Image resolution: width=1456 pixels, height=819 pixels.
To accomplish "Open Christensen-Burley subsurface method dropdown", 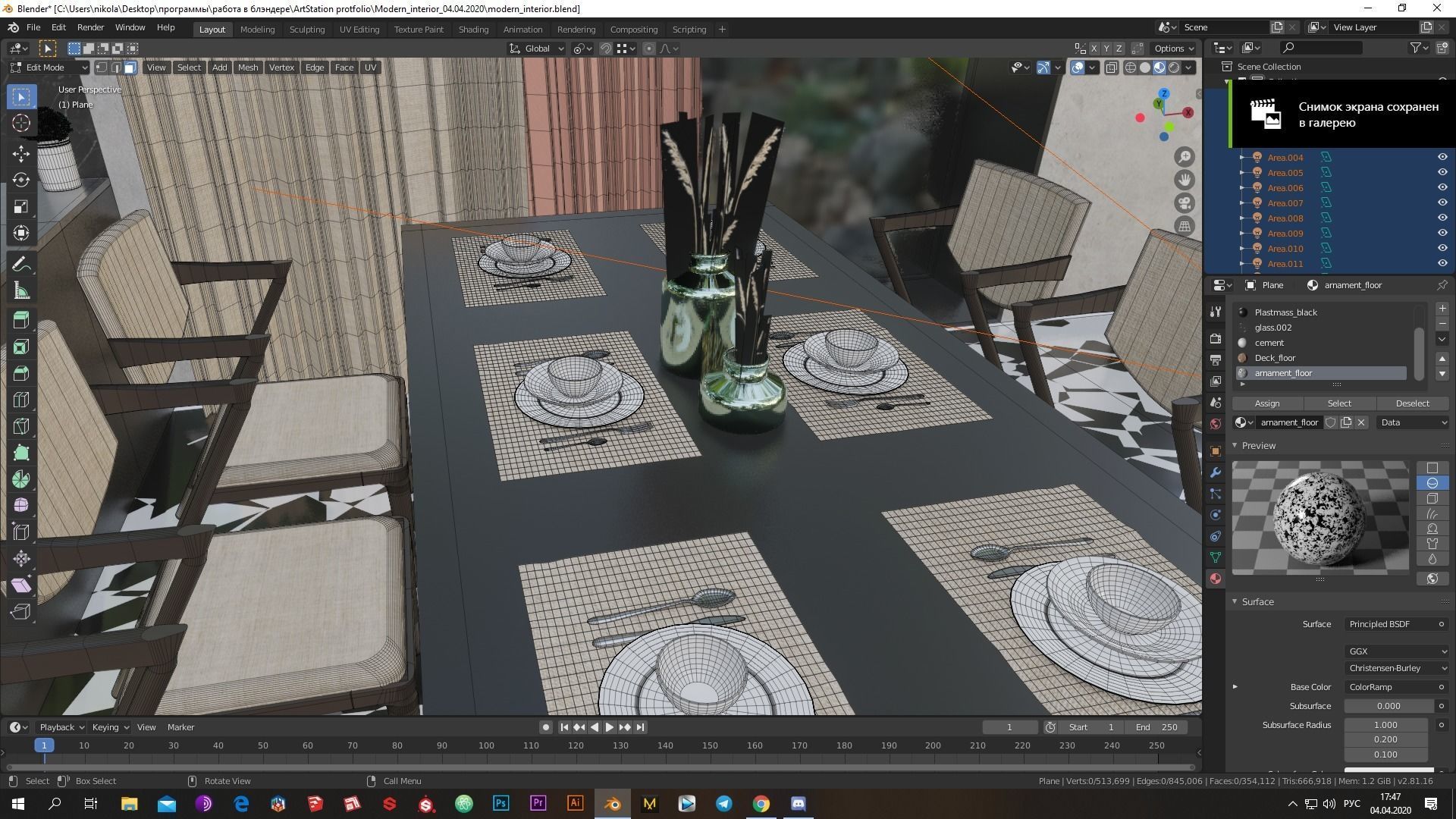I will click(x=1397, y=668).
